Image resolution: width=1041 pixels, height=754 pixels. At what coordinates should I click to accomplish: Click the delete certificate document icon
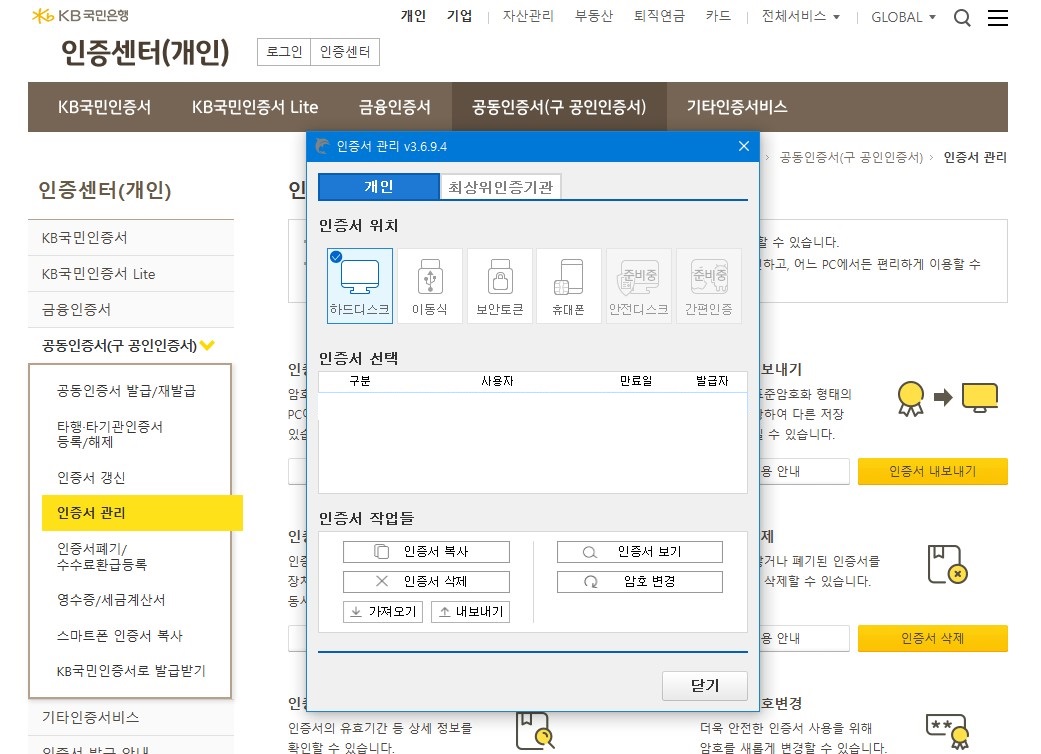pyautogui.click(x=947, y=565)
